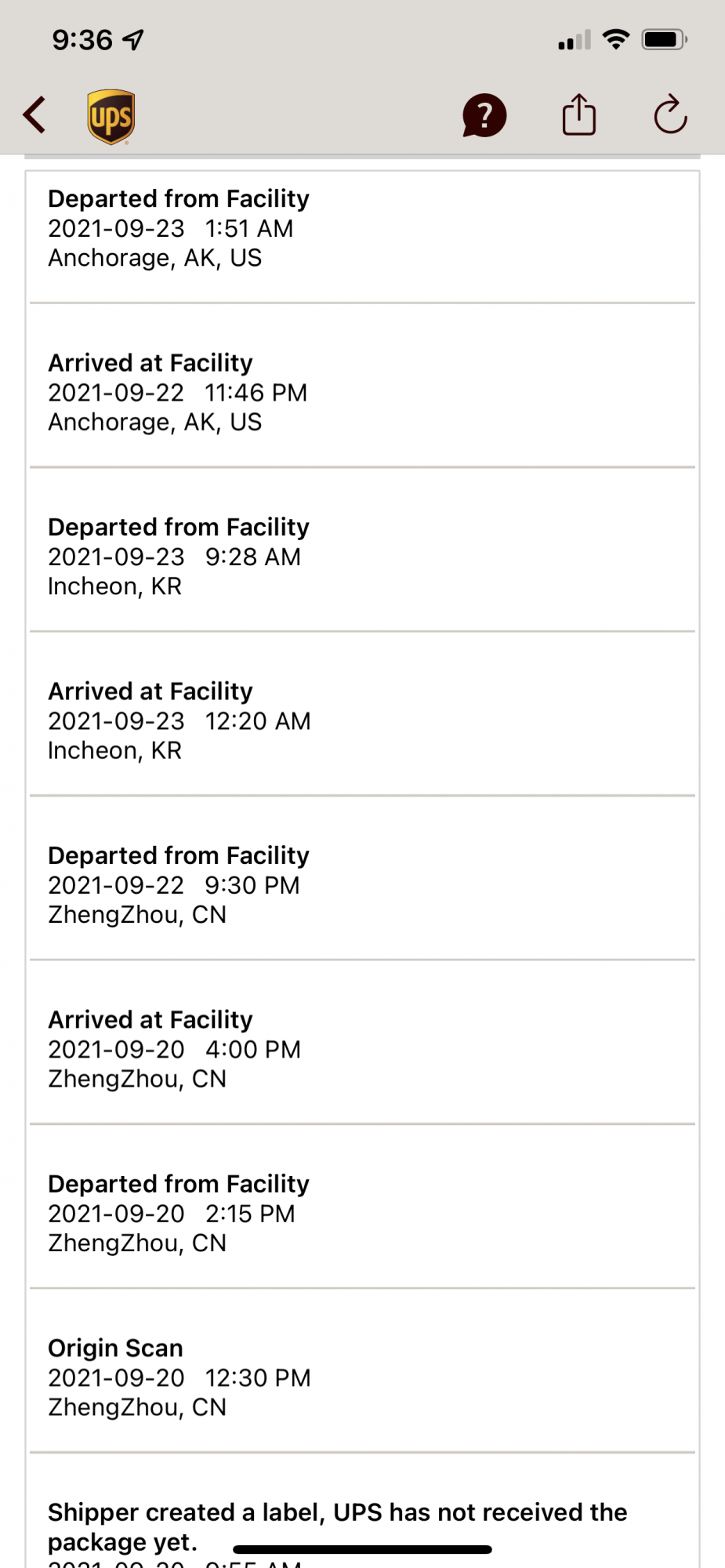The width and height of the screenshot is (725, 1568).
Task: Tap the back arrow icon
Action: [x=34, y=115]
